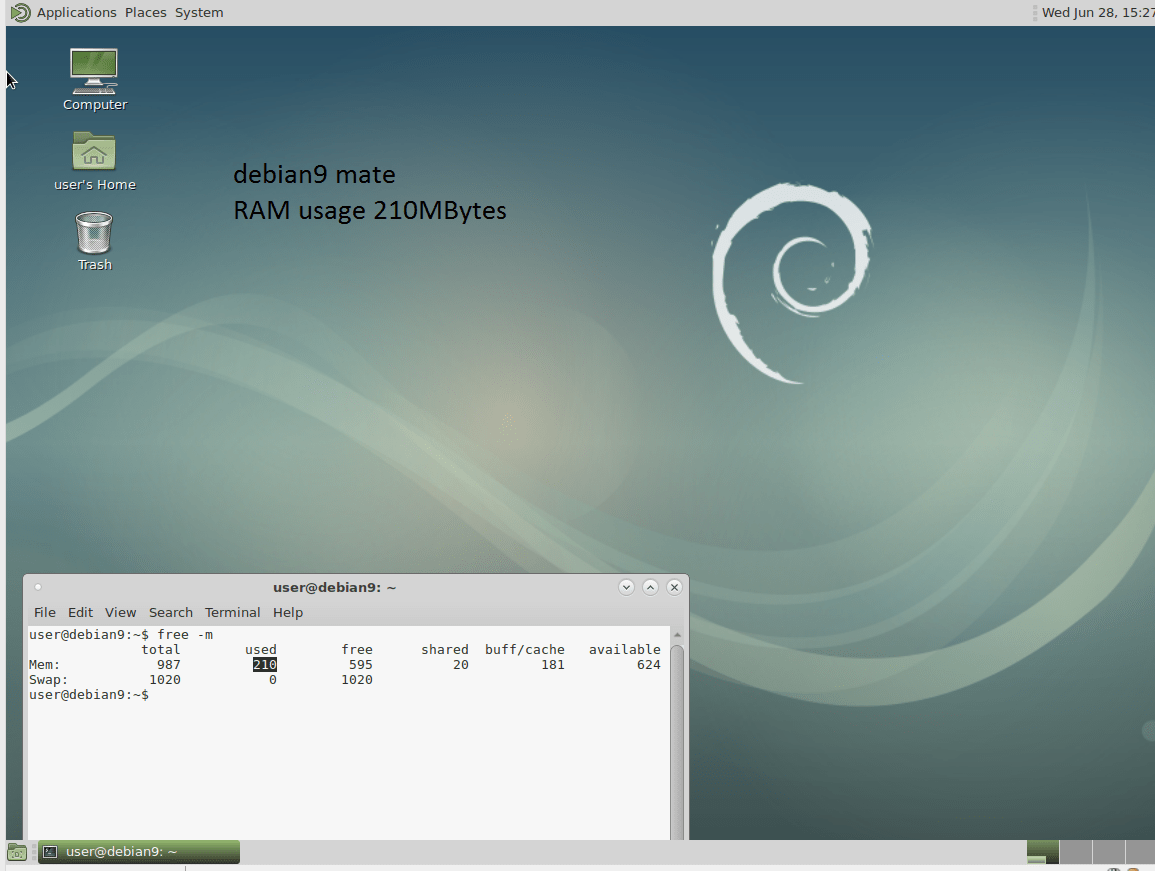Click the terminal vertical scrollbar thumb
This screenshot has height=871, width=1155.
coord(677,741)
